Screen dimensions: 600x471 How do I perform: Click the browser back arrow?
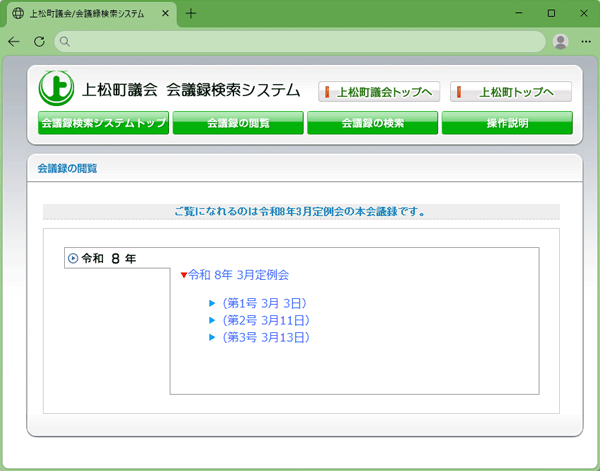click(14, 41)
